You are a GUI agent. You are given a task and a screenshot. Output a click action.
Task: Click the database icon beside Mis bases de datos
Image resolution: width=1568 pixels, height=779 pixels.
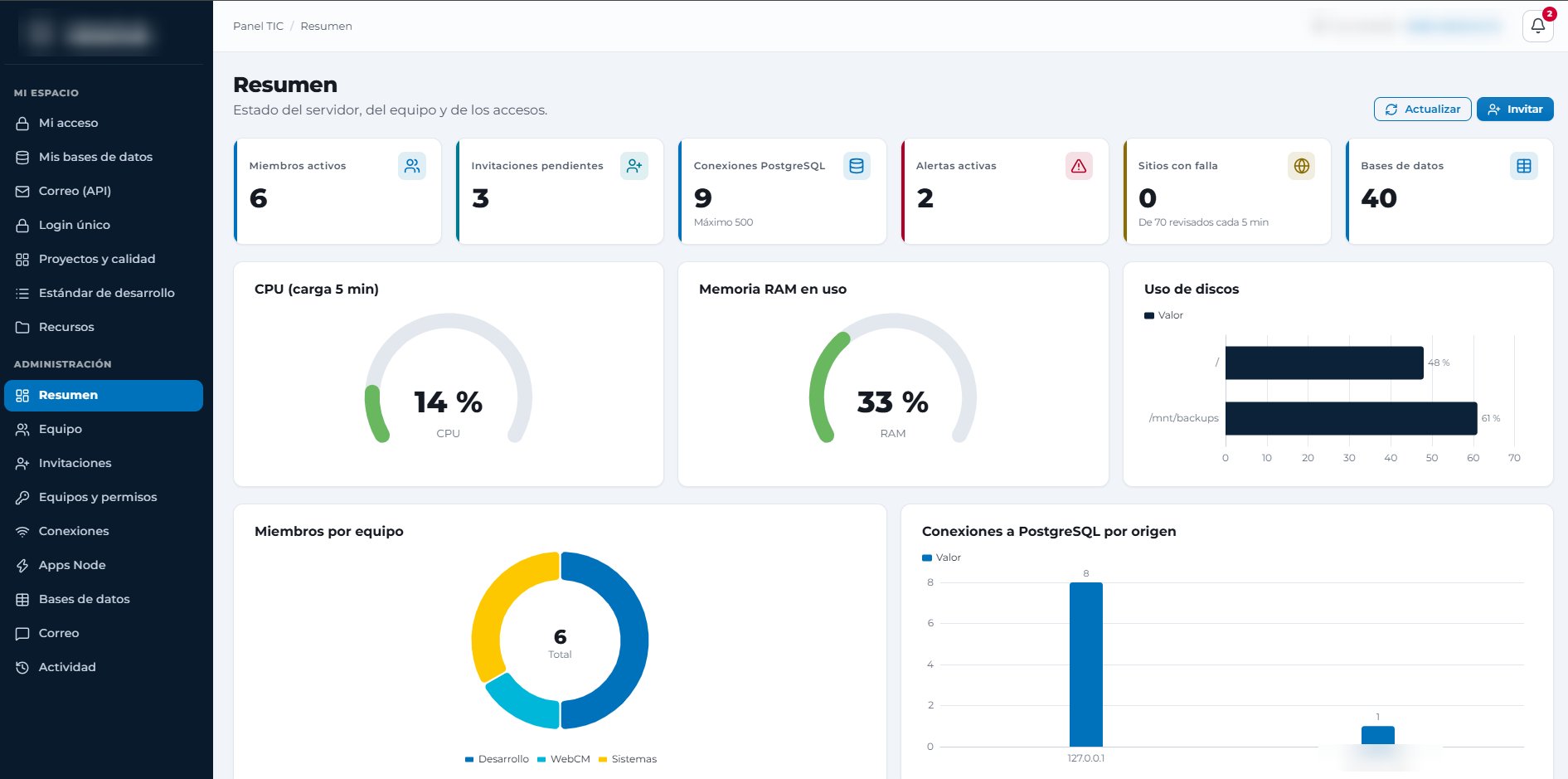click(22, 157)
